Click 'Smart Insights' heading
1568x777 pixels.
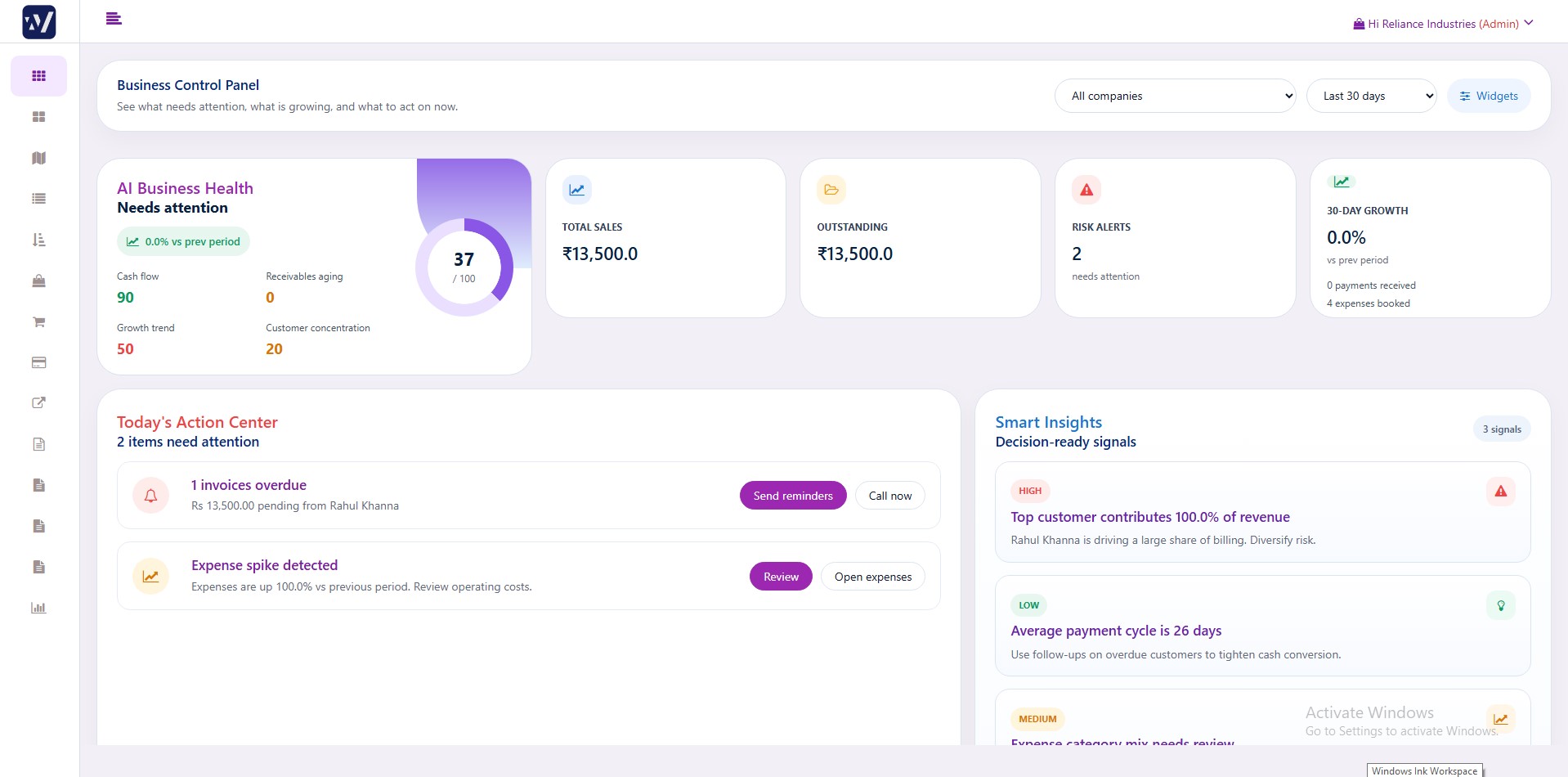tap(1049, 422)
